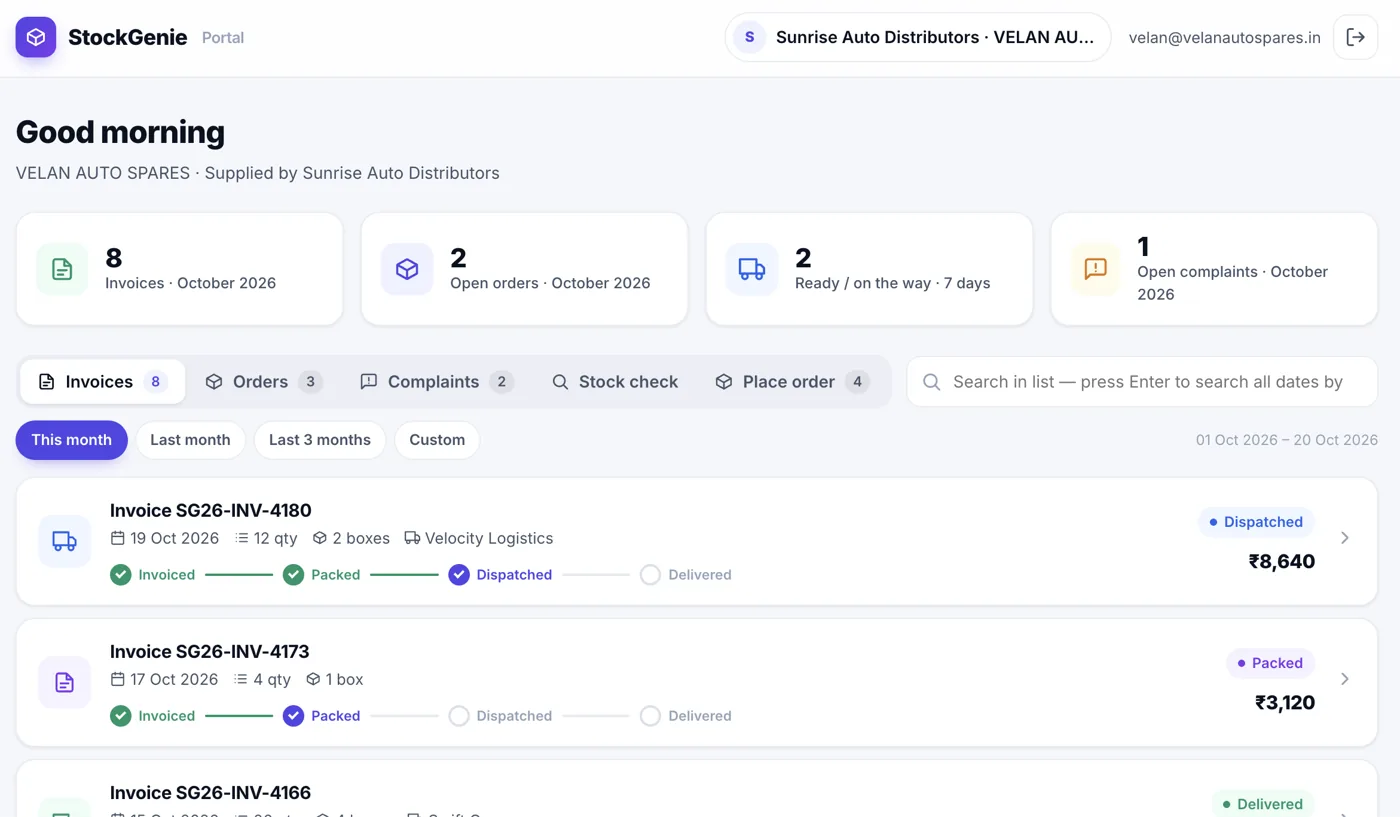Click the open complaints alert icon
This screenshot has width=1400, height=817.
point(1096,269)
